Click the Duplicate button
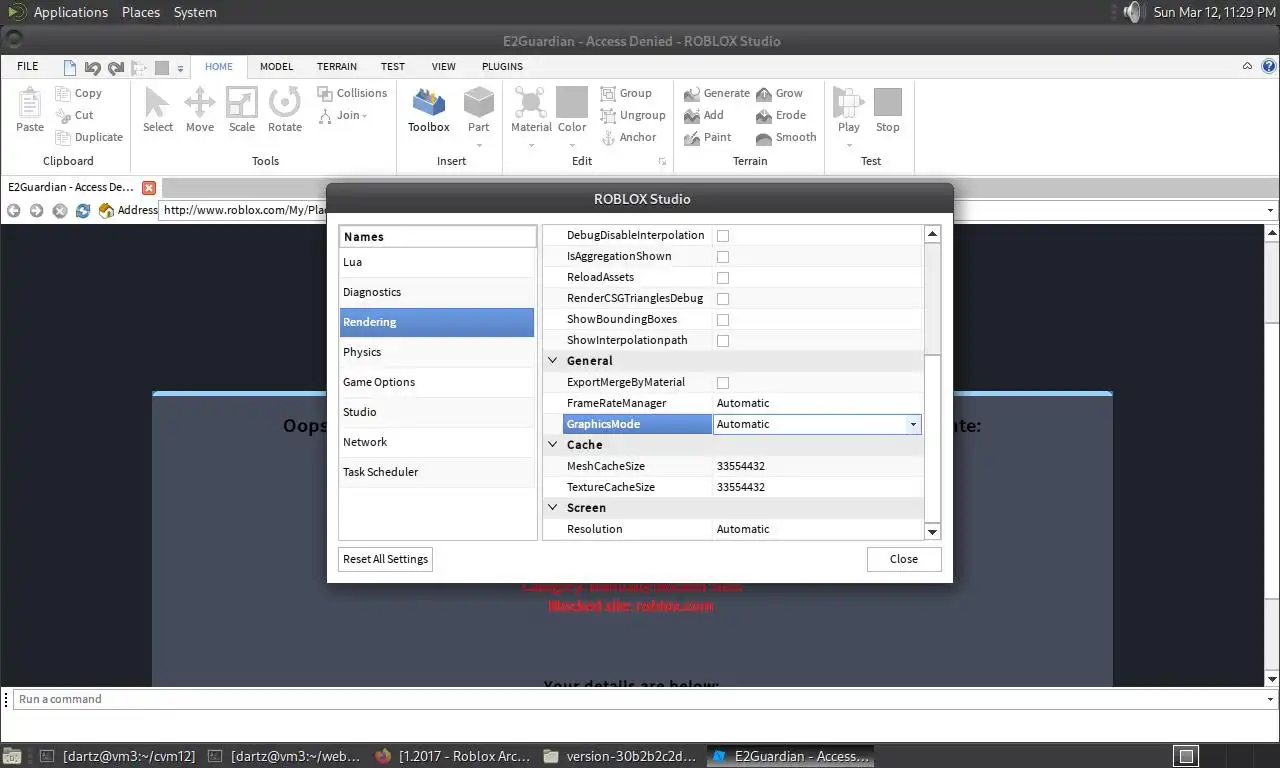 pos(90,137)
